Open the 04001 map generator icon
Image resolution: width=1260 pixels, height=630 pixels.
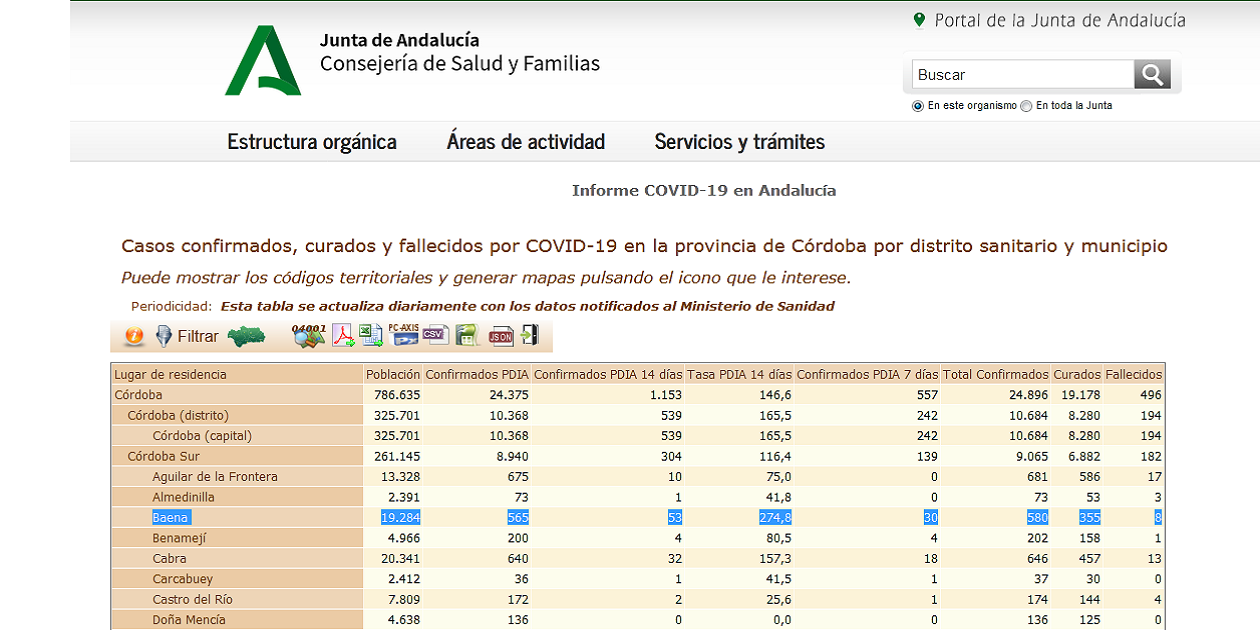coord(308,337)
